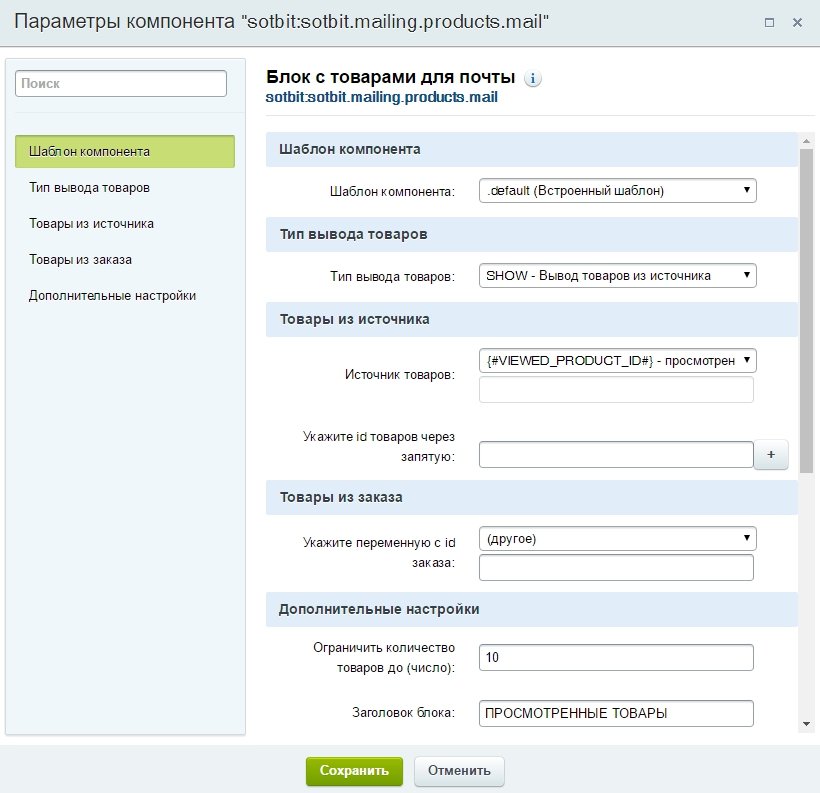Click the Блок с товарами для почты title
Viewport: 820px width, 793px height.
pos(391,77)
